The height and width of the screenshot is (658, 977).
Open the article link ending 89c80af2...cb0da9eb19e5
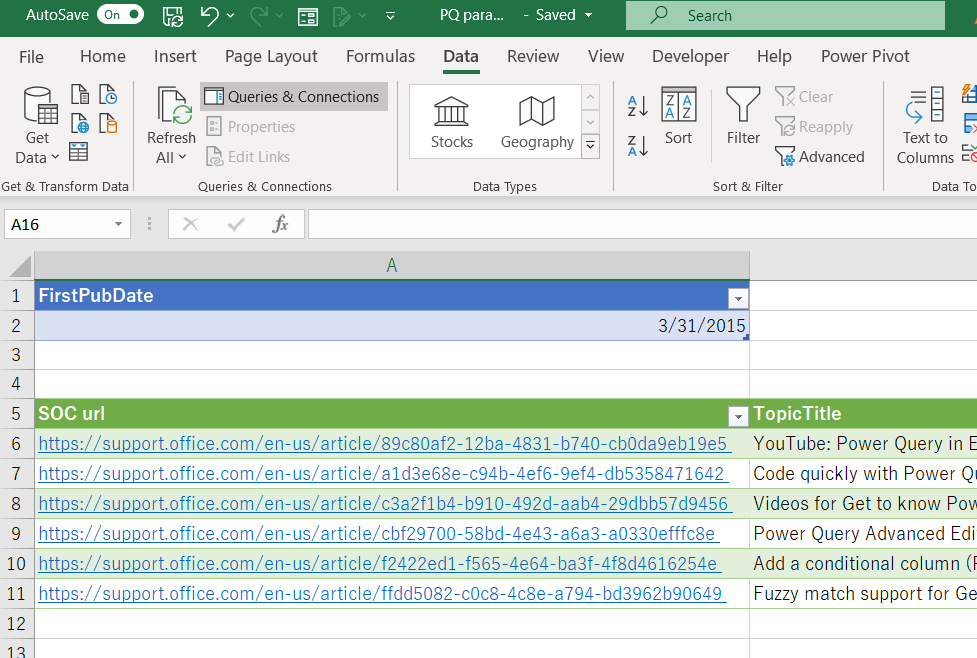click(383, 444)
